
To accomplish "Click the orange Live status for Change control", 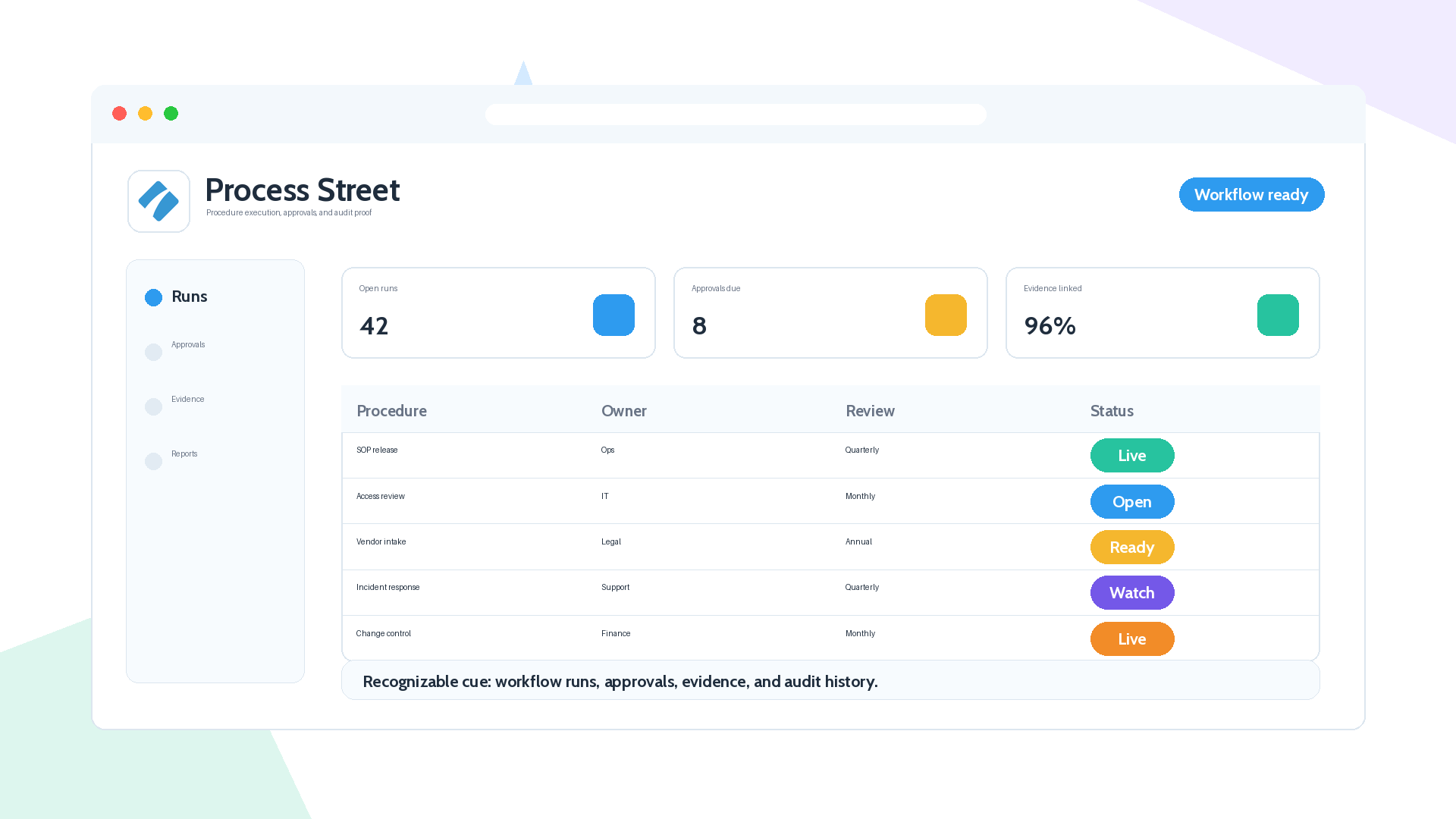I will click(1132, 639).
